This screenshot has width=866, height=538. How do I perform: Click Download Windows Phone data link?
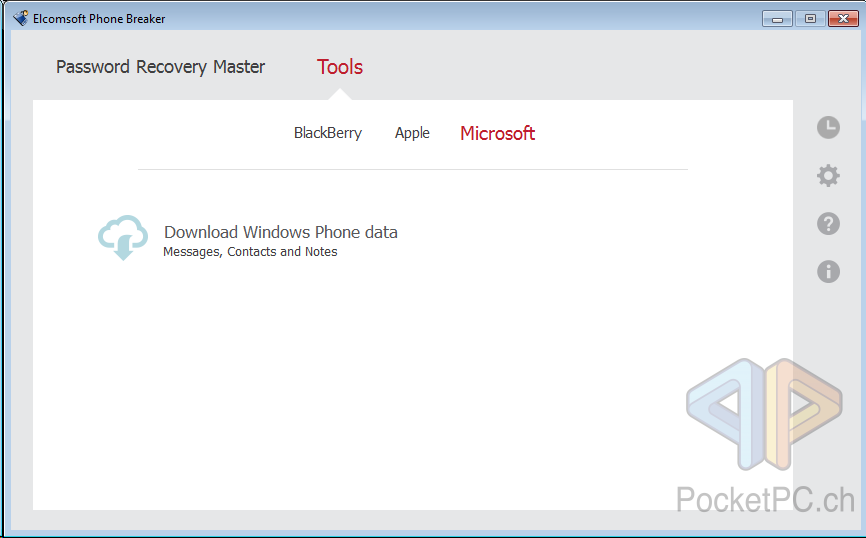tap(281, 232)
